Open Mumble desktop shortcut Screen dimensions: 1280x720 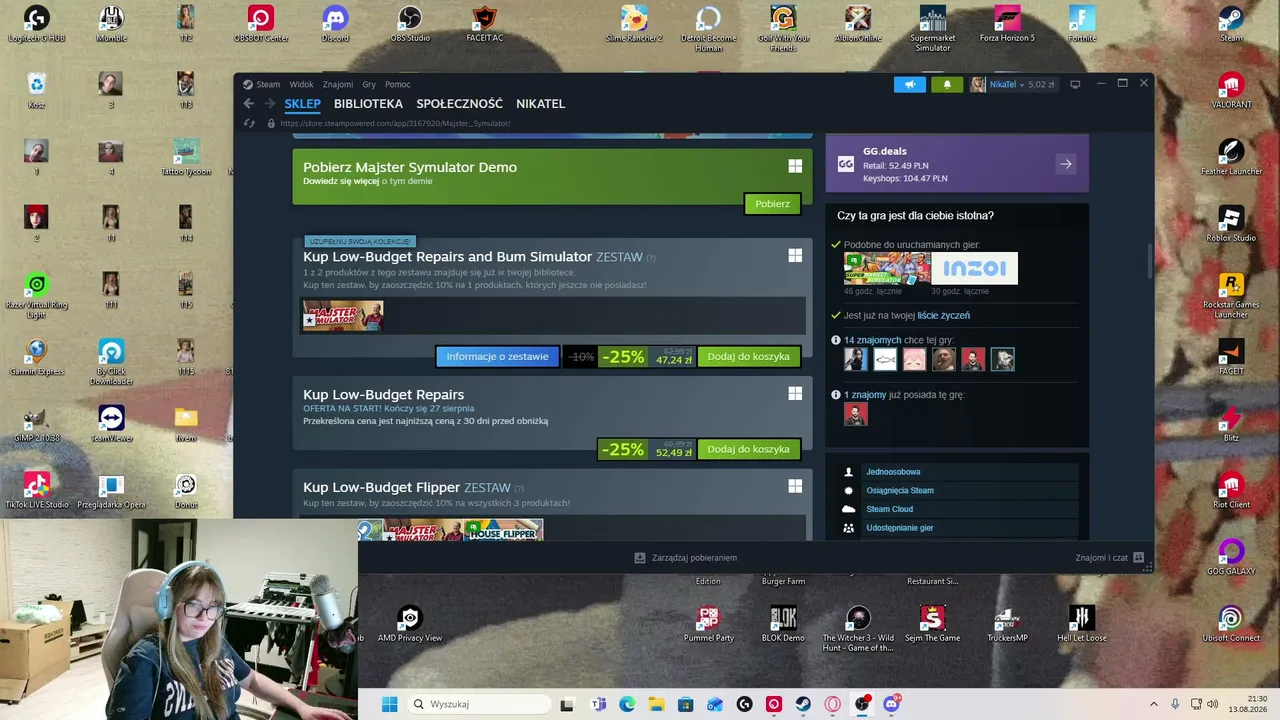click(x=111, y=25)
